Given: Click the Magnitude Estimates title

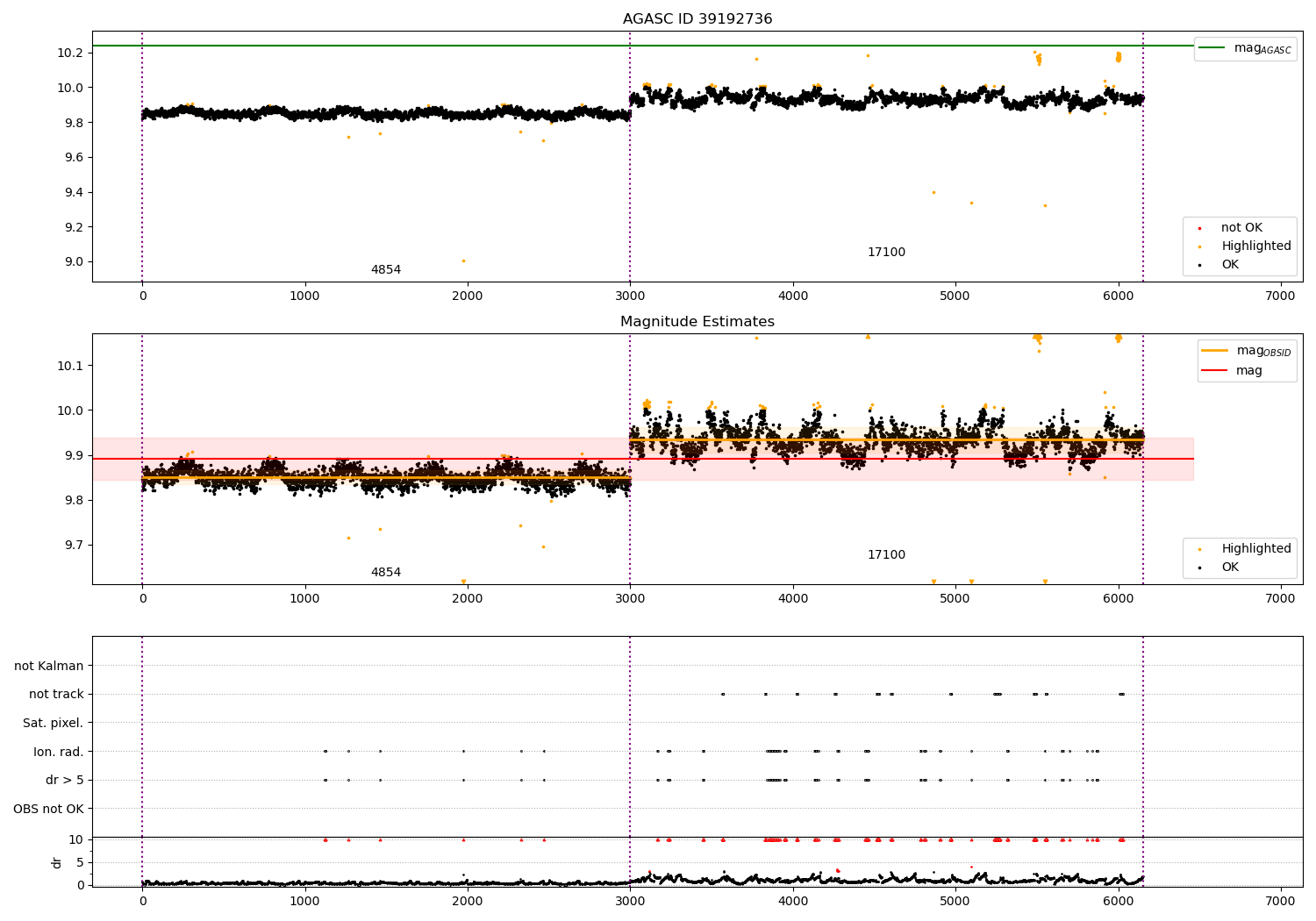Looking at the screenshot, I should [697, 322].
